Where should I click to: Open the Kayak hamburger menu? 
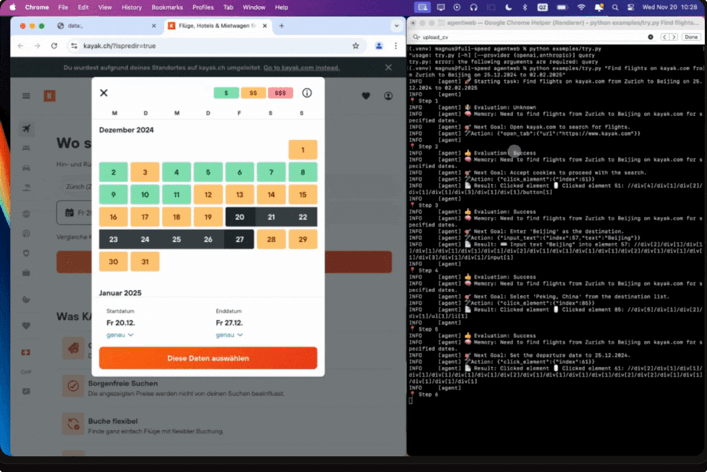[x=26, y=96]
